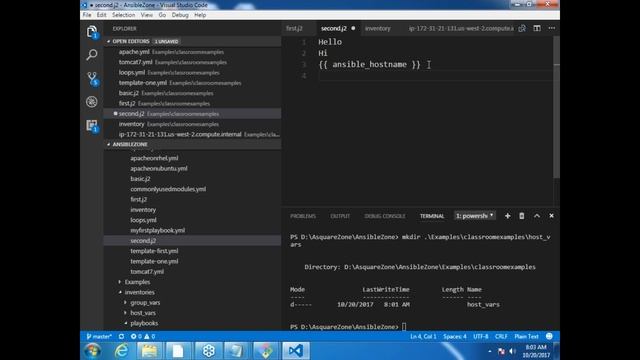
Task: Open the View menu
Action: (x=147, y=15)
